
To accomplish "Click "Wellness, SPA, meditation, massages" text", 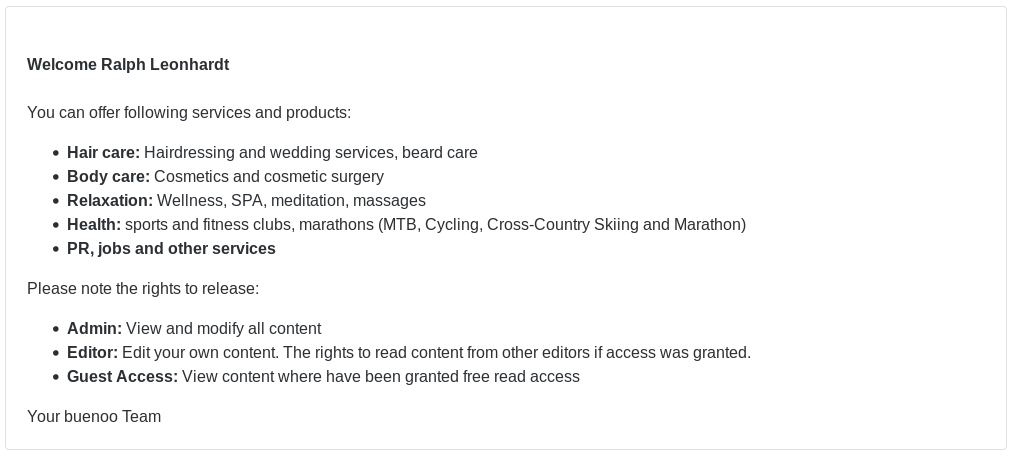I will (291, 201).
